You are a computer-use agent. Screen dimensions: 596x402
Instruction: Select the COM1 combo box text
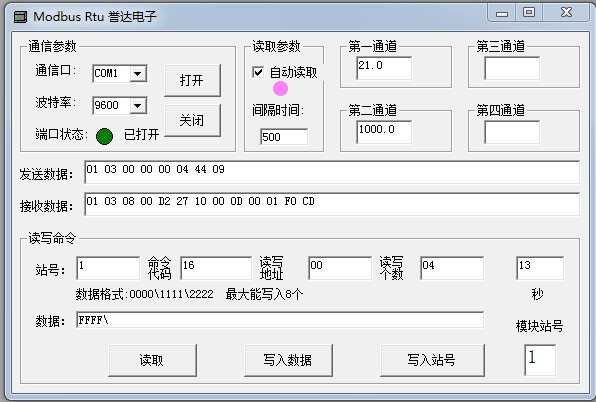click(111, 73)
